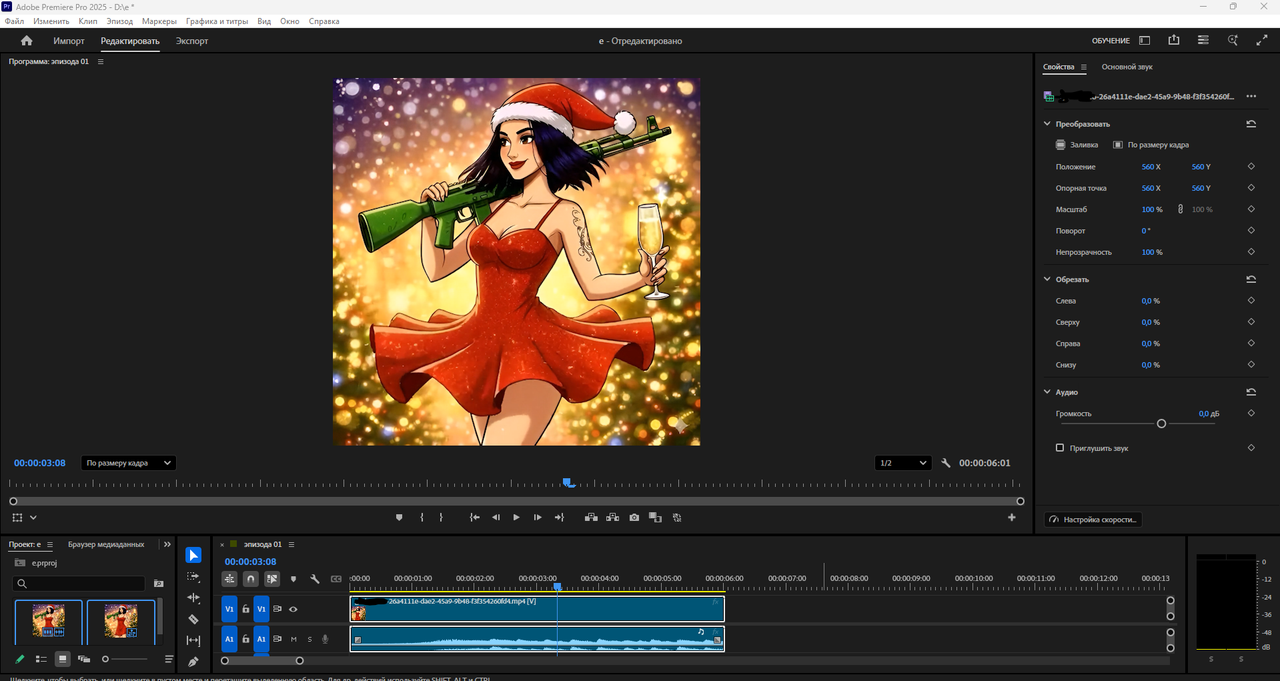The height and width of the screenshot is (681, 1280).
Task: Switch to Экспорт tab
Action: (192, 41)
